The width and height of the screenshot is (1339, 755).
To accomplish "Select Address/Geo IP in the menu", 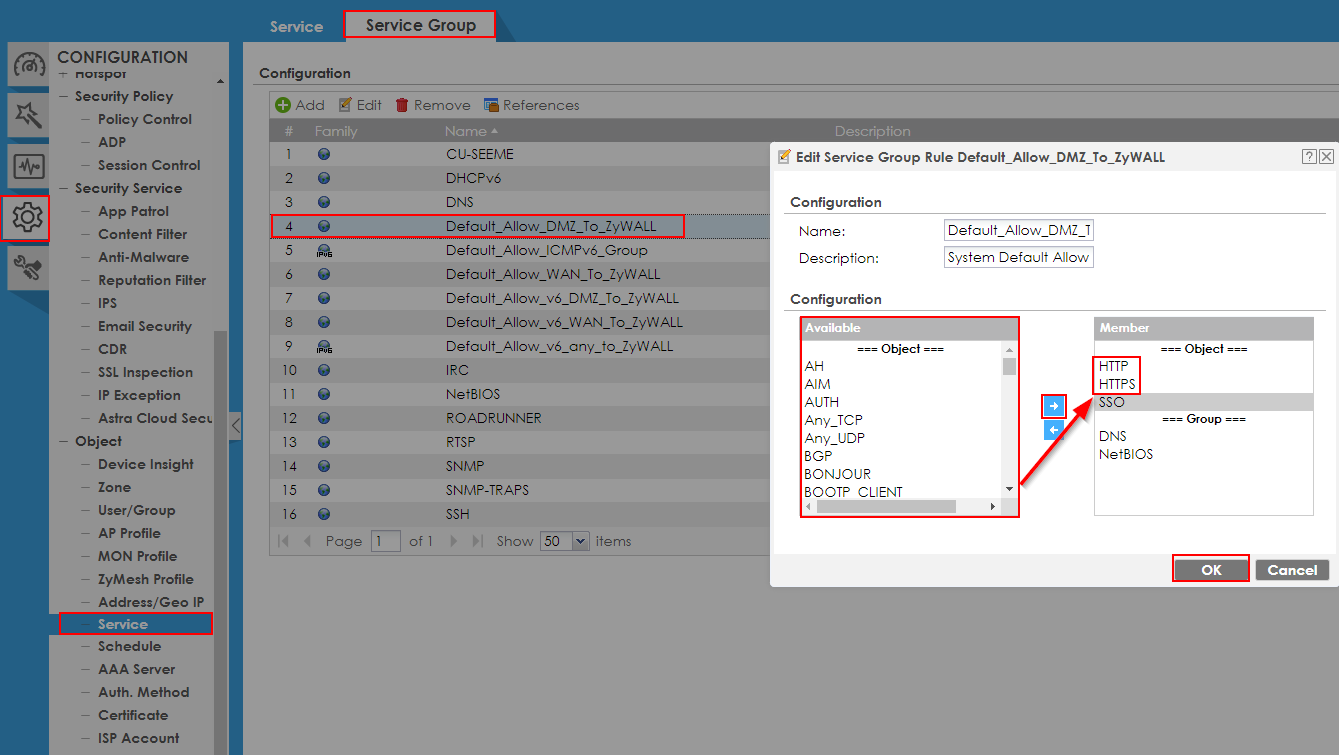I will point(150,602).
